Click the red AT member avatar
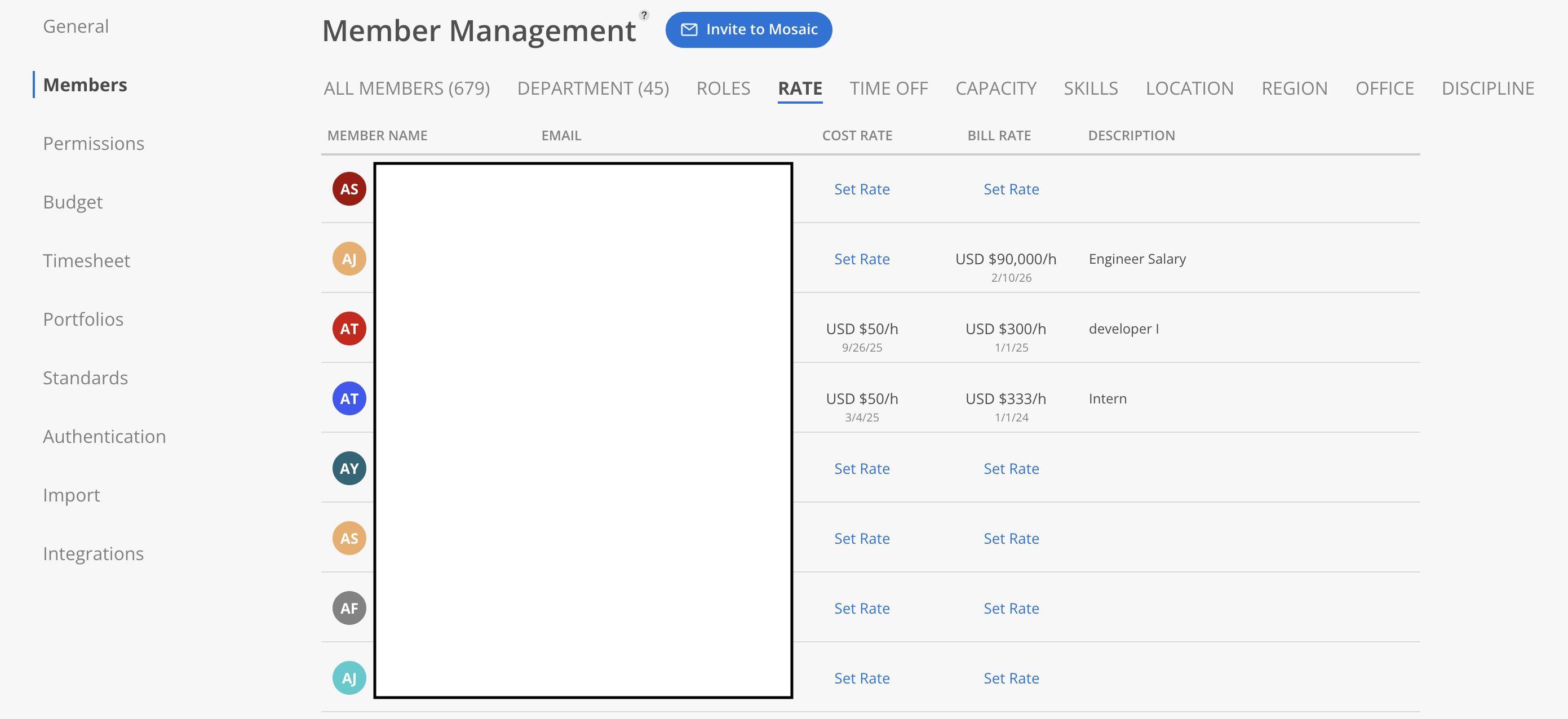Image resolution: width=1568 pixels, height=719 pixels. pos(349,329)
